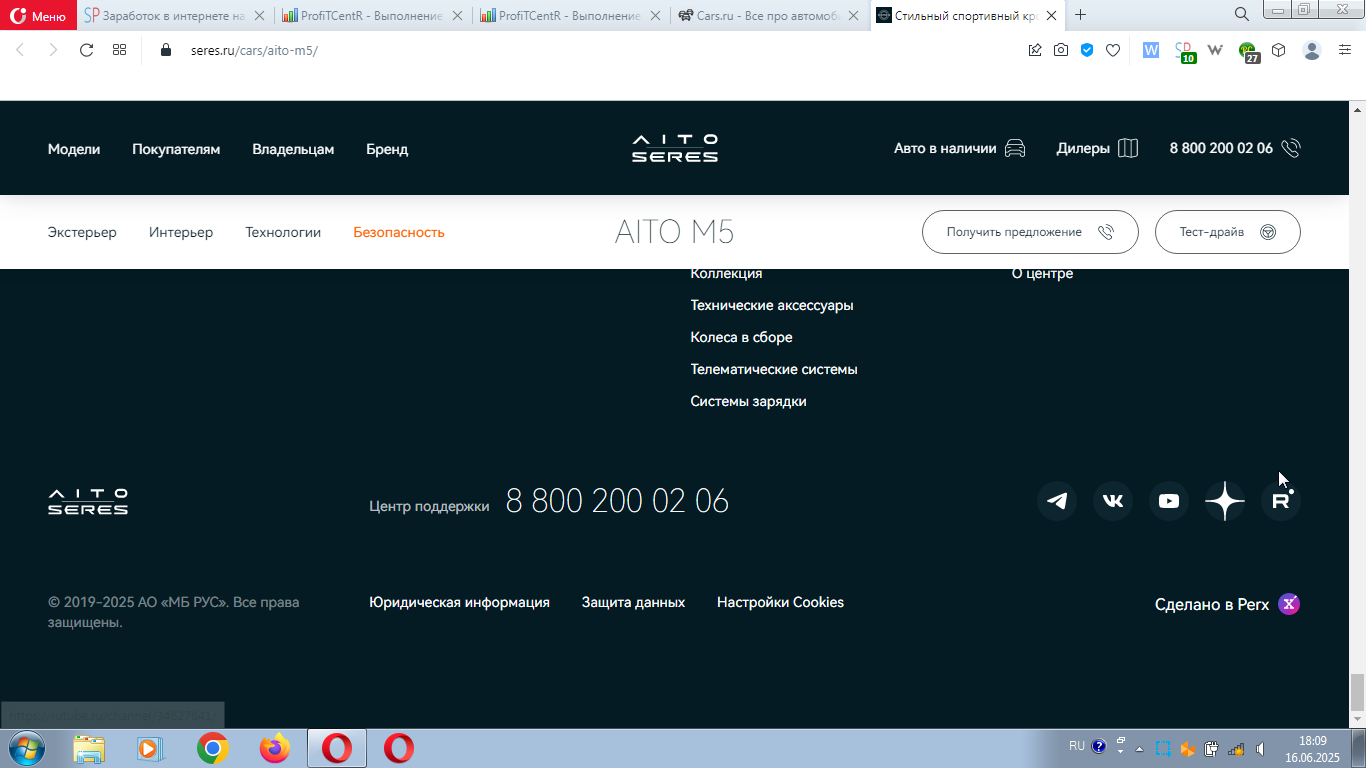Click the edit/pin page icon in address bar
Screen dimensions: 1366x768
[1035, 50]
